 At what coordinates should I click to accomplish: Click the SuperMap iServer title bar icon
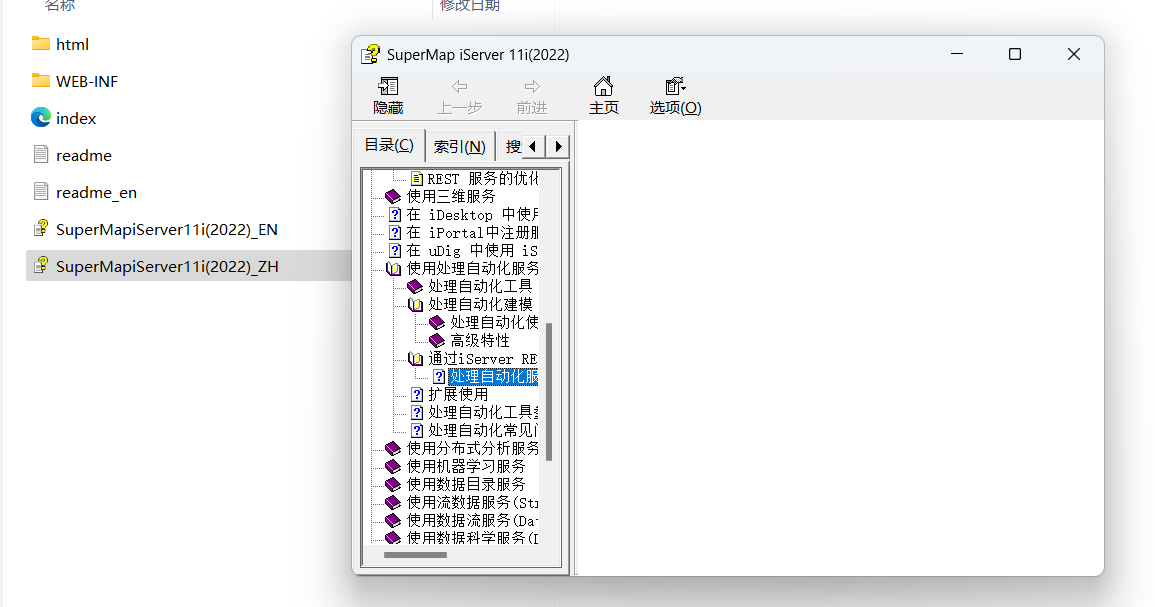tap(371, 55)
